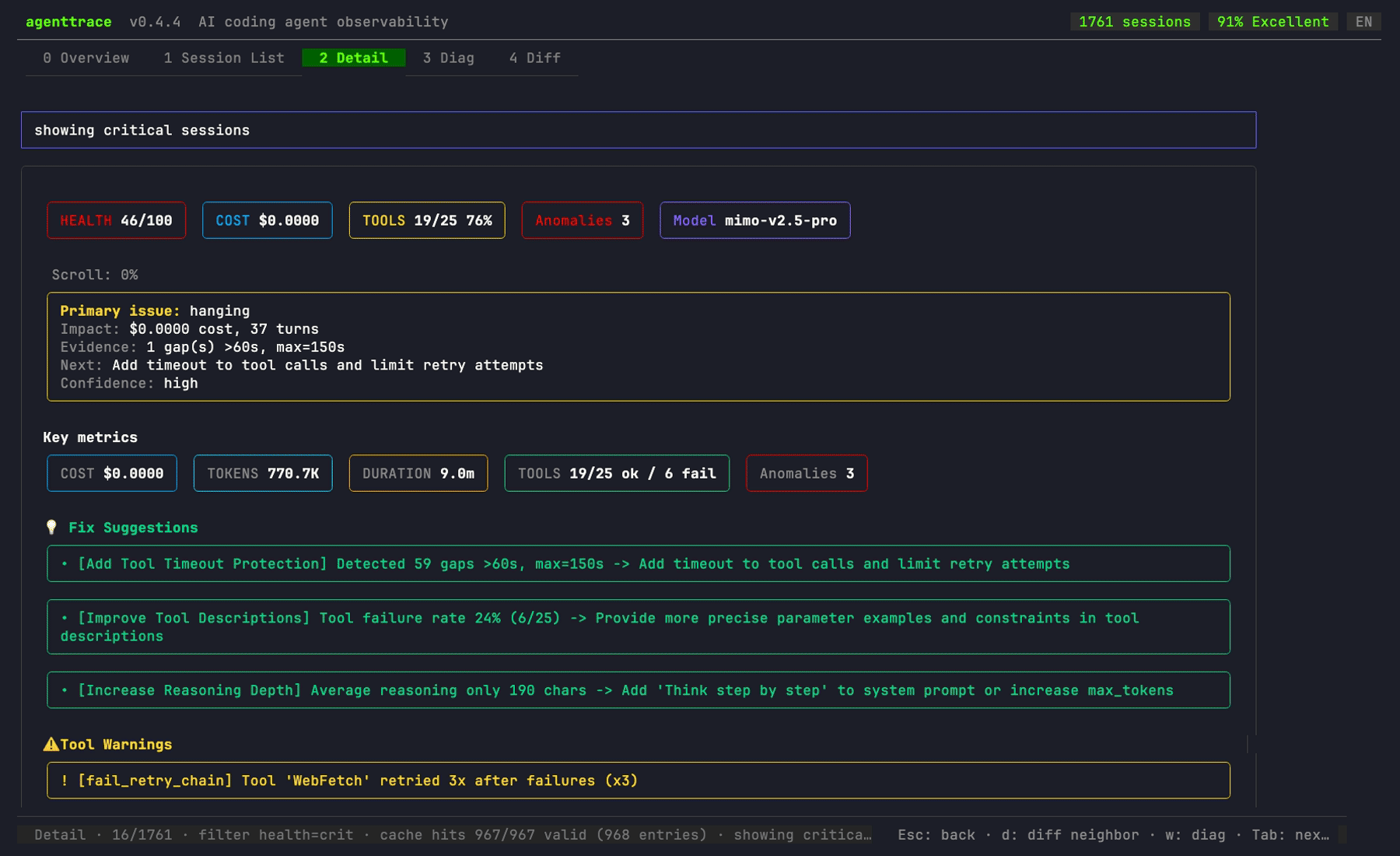The height and width of the screenshot is (856, 1400).
Task: Click the v0.4.4 version label
Action: click(x=155, y=22)
